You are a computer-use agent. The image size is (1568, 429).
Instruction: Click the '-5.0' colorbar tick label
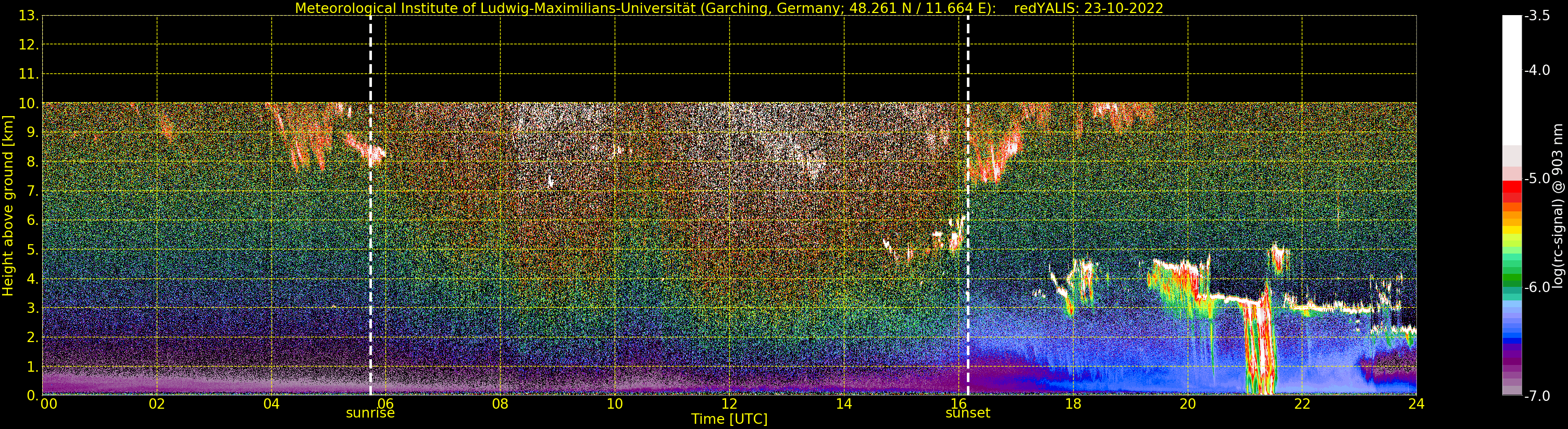(1538, 178)
